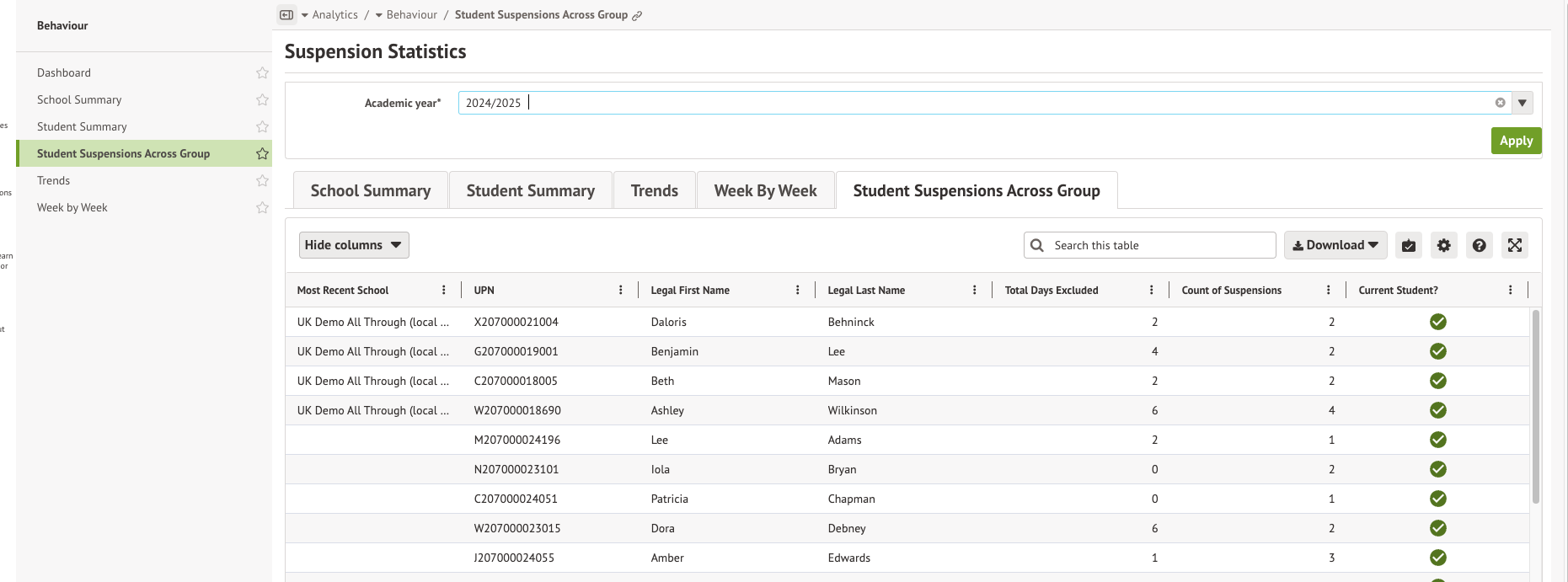Click the table settings gear icon

[1444, 245]
